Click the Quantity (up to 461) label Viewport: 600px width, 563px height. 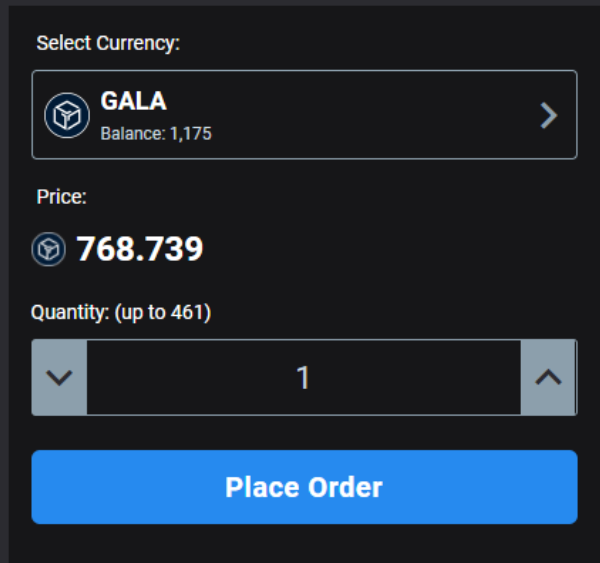pyautogui.click(x=121, y=313)
